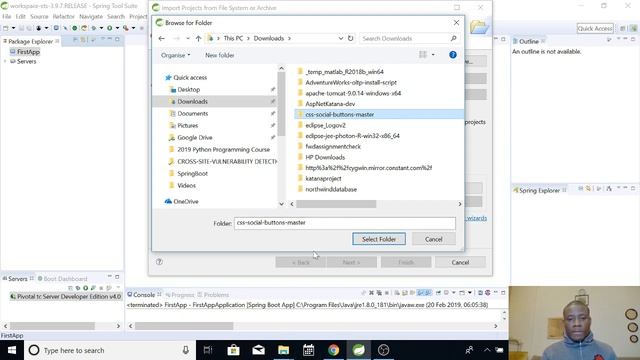The height and width of the screenshot is (360, 640).
Task: Open File Explorer from the taskbar
Action: pos(283,350)
